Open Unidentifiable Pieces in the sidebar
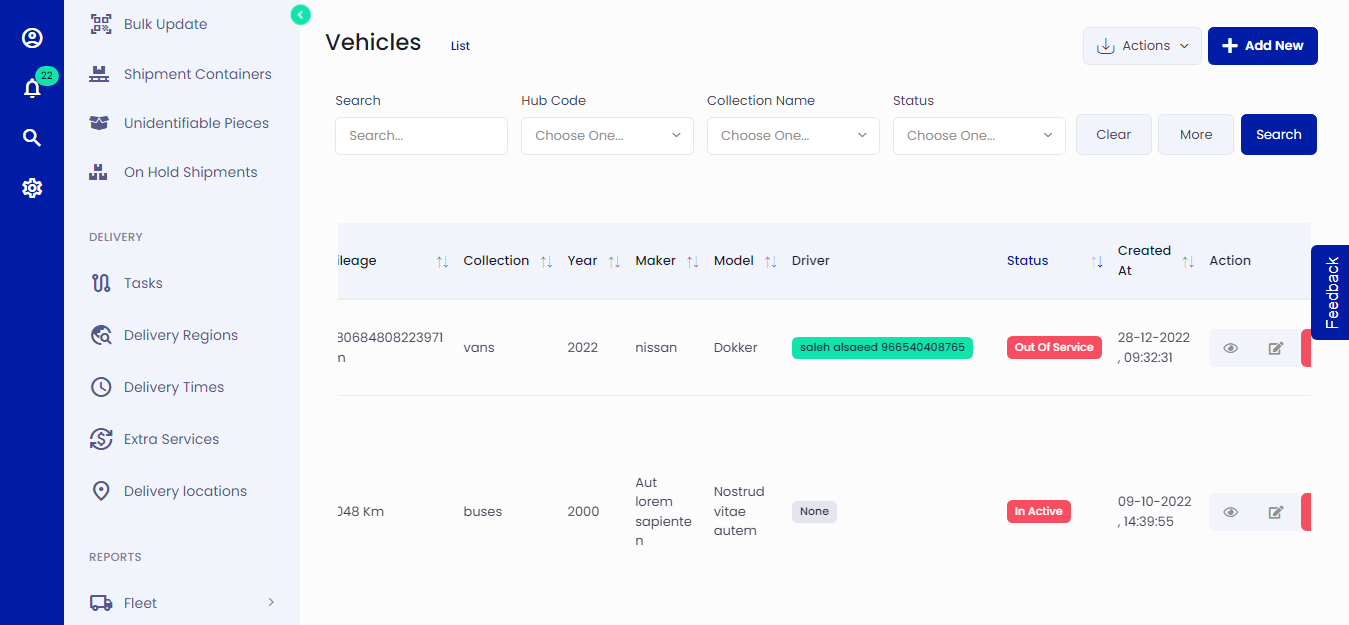 [195, 122]
